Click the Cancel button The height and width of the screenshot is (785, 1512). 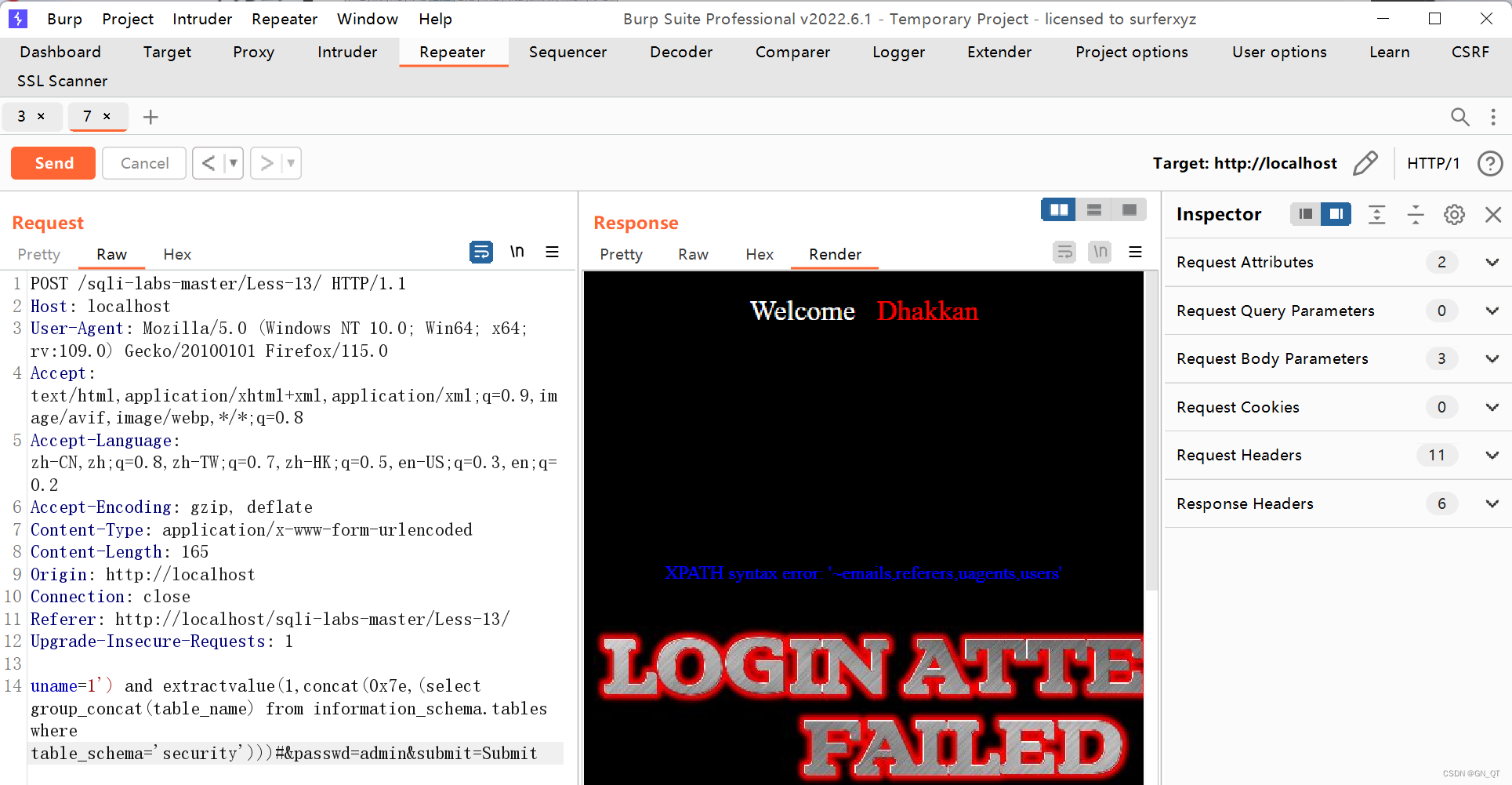point(144,163)
